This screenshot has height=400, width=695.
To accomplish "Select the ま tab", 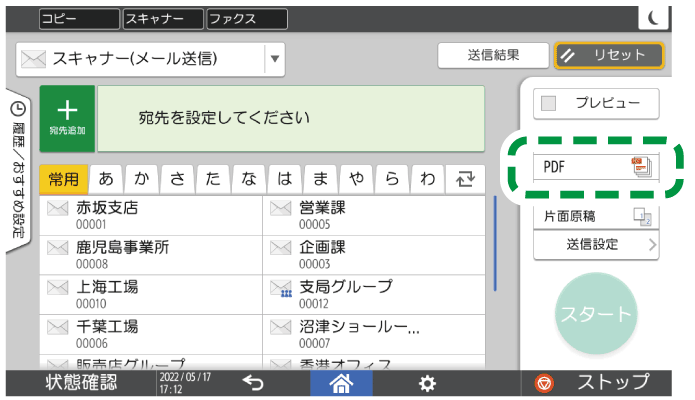I will (320, 179).
